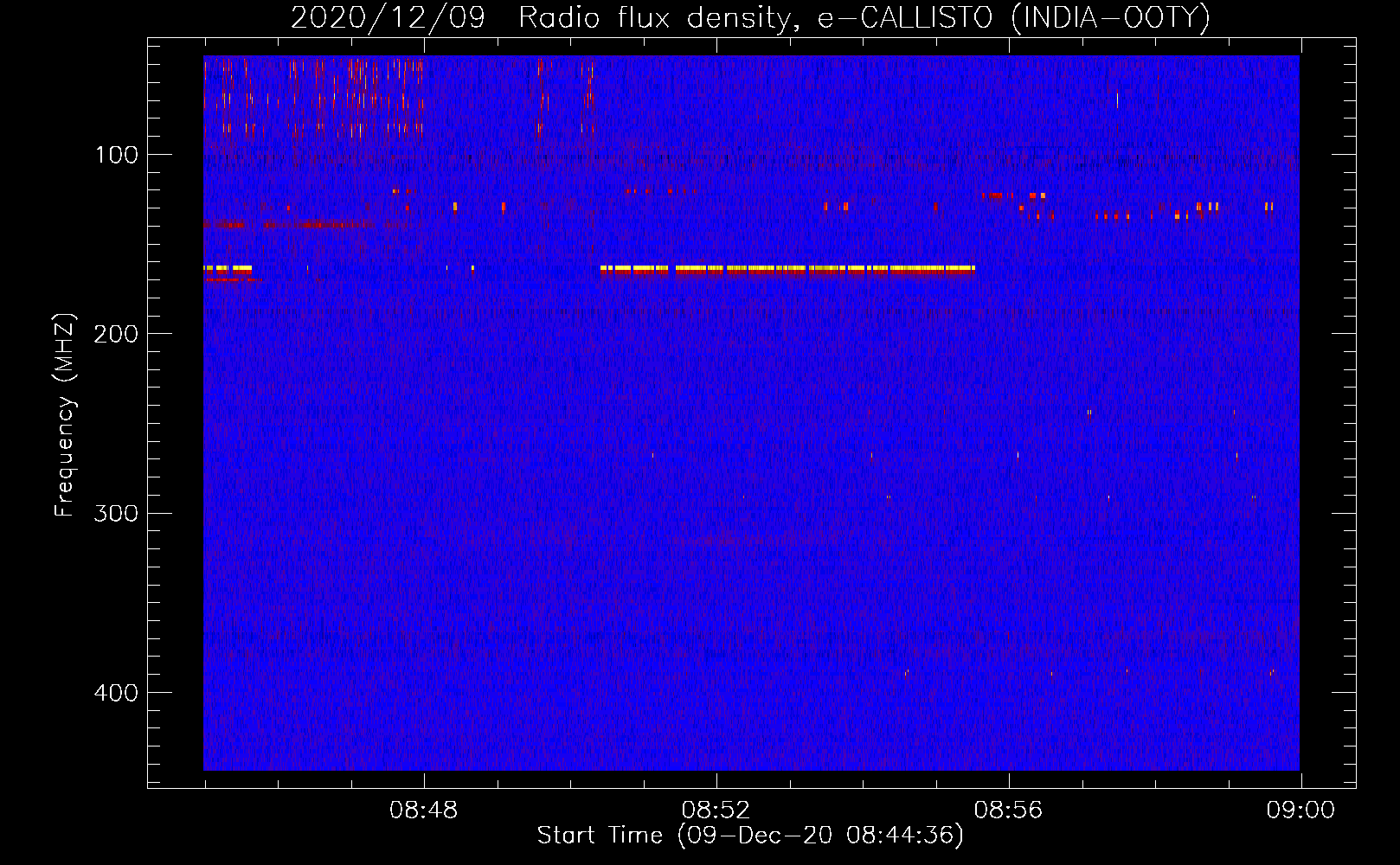Click the 100 frequency tick label
Image resolution: width=1400 pixels, height=865 pixels.
coord(116,155)
